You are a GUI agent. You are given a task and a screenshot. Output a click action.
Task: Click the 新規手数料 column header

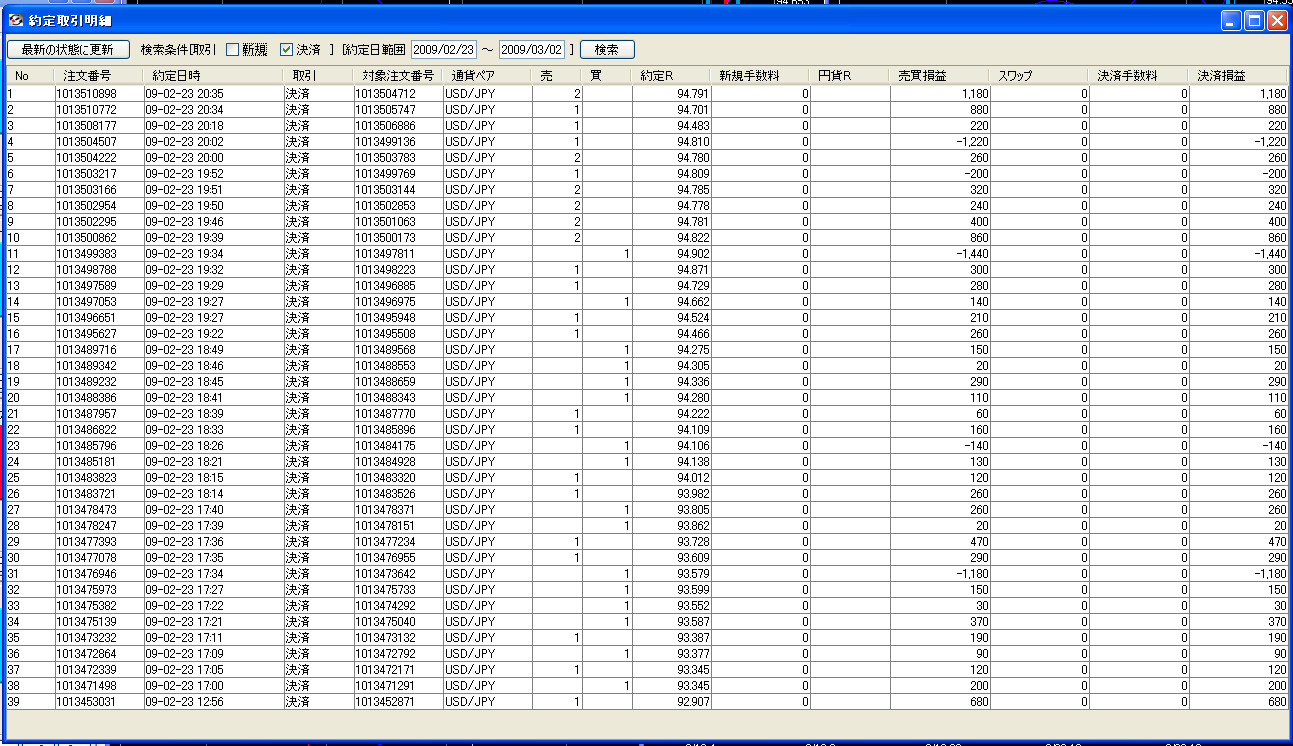761,76
